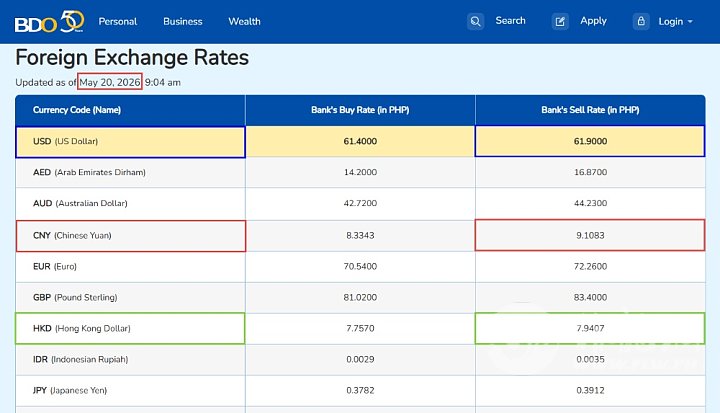Click AED buy rate 14.2000
The image size is (720, 413).
point(360,172)
